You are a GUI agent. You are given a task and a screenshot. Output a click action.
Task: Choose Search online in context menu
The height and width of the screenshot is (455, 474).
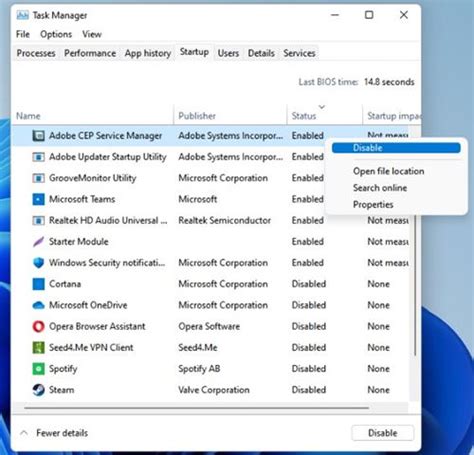[380, 188]
